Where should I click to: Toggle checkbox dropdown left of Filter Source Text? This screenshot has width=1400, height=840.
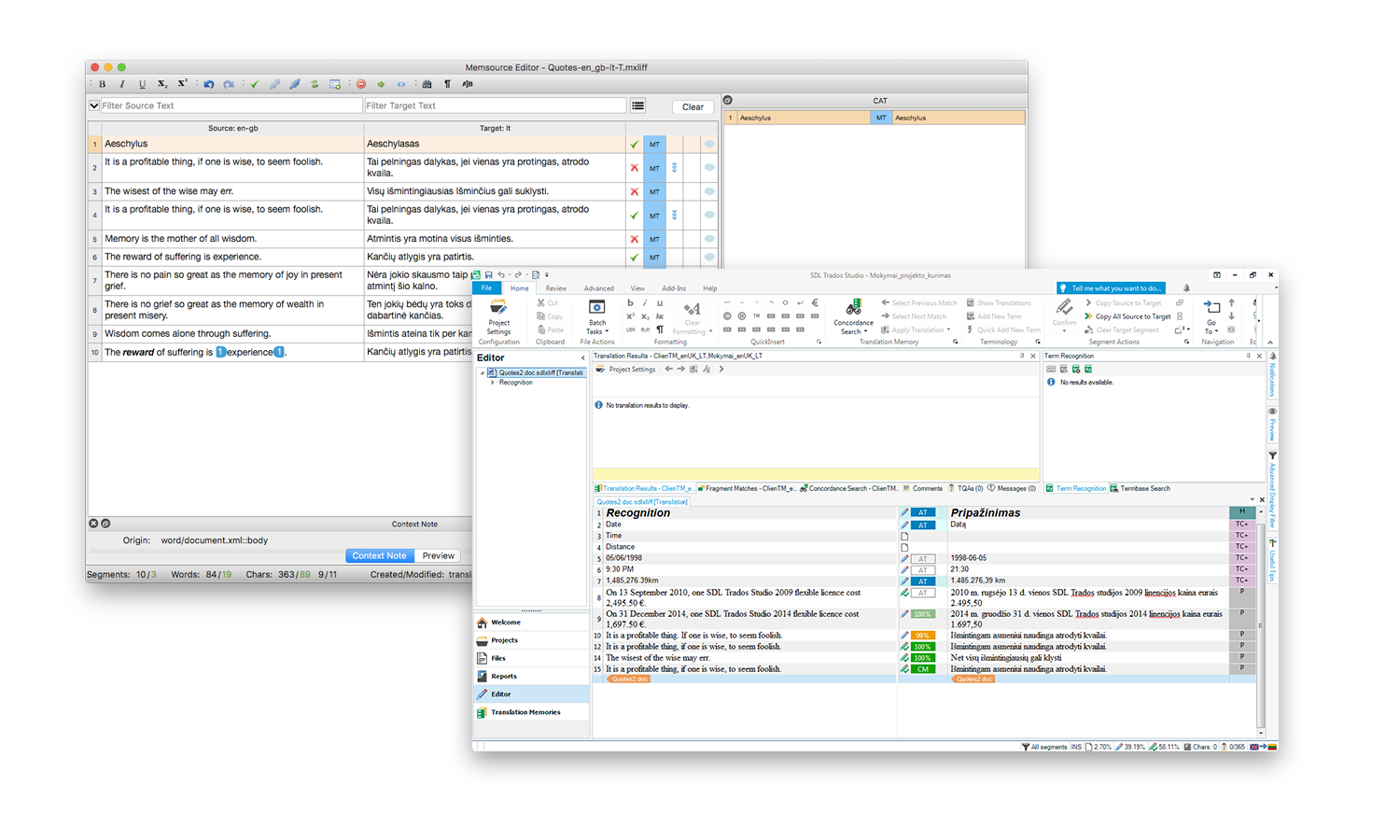93,105
